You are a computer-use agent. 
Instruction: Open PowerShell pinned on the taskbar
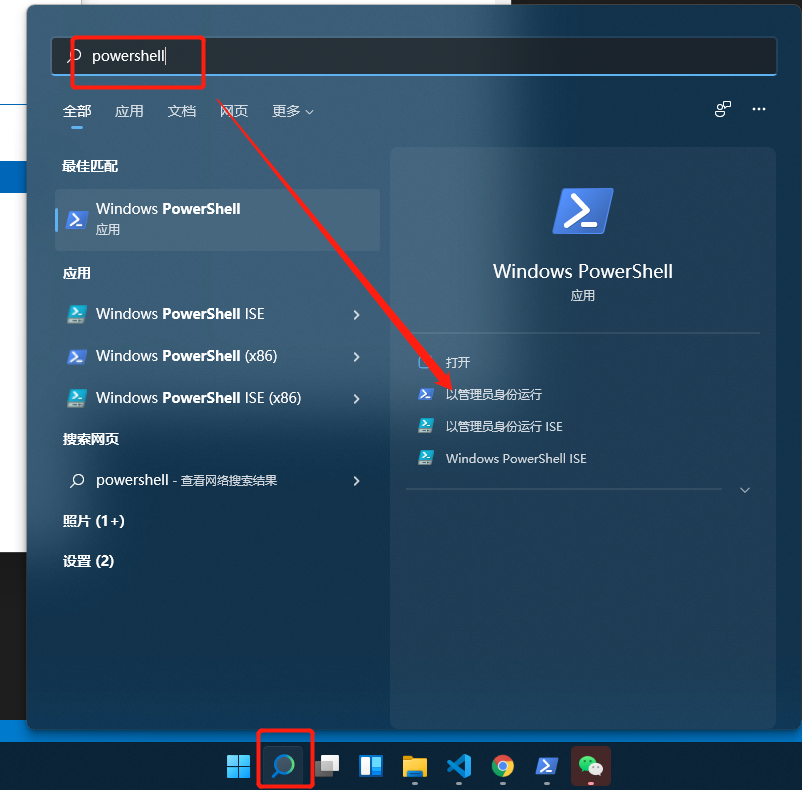coord(546,766)
